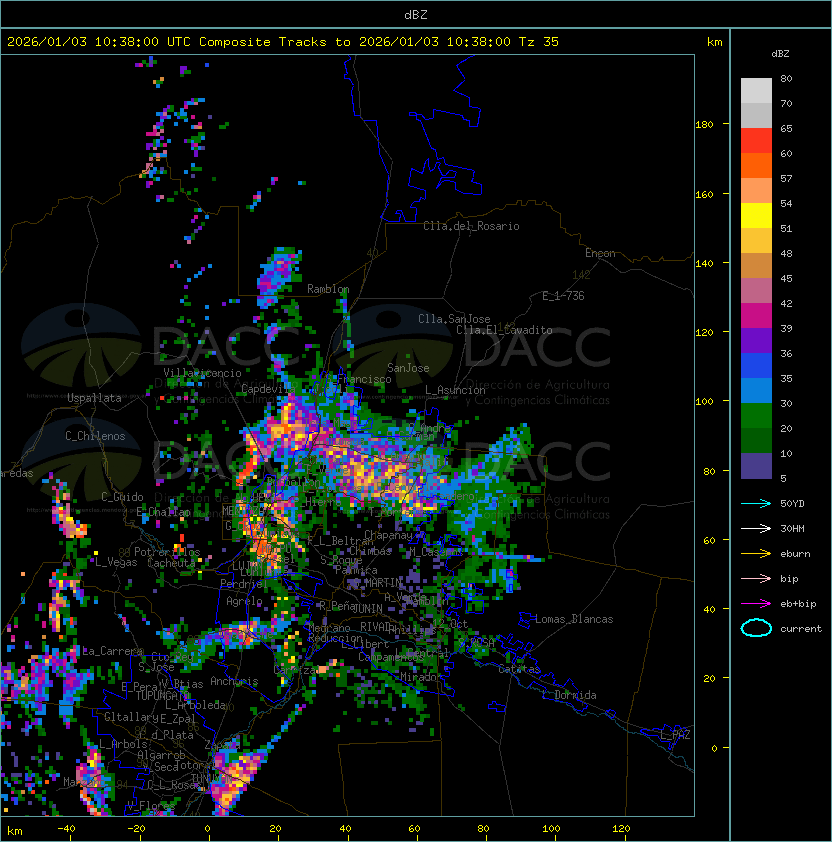
Task: Click the L_Asuncion map label
Action: click(x=455, y=390)
